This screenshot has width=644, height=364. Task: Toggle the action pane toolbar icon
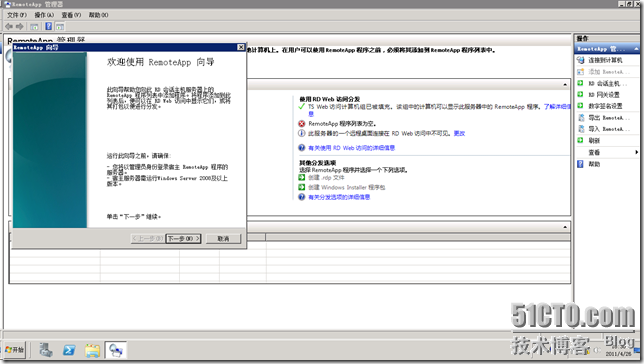(60, 27)
